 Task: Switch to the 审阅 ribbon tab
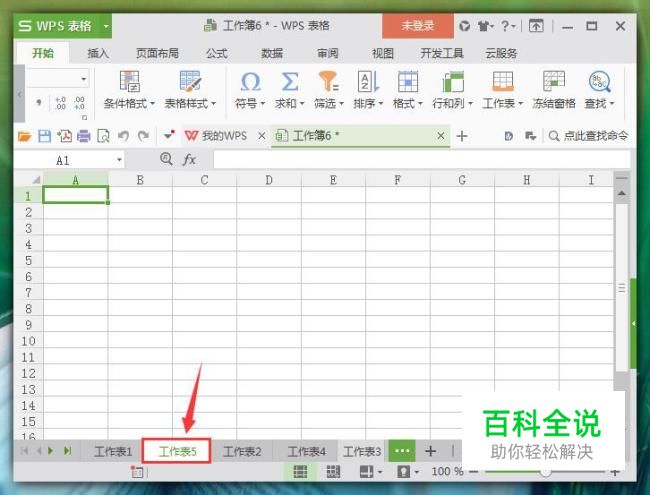tap(328, 53)
